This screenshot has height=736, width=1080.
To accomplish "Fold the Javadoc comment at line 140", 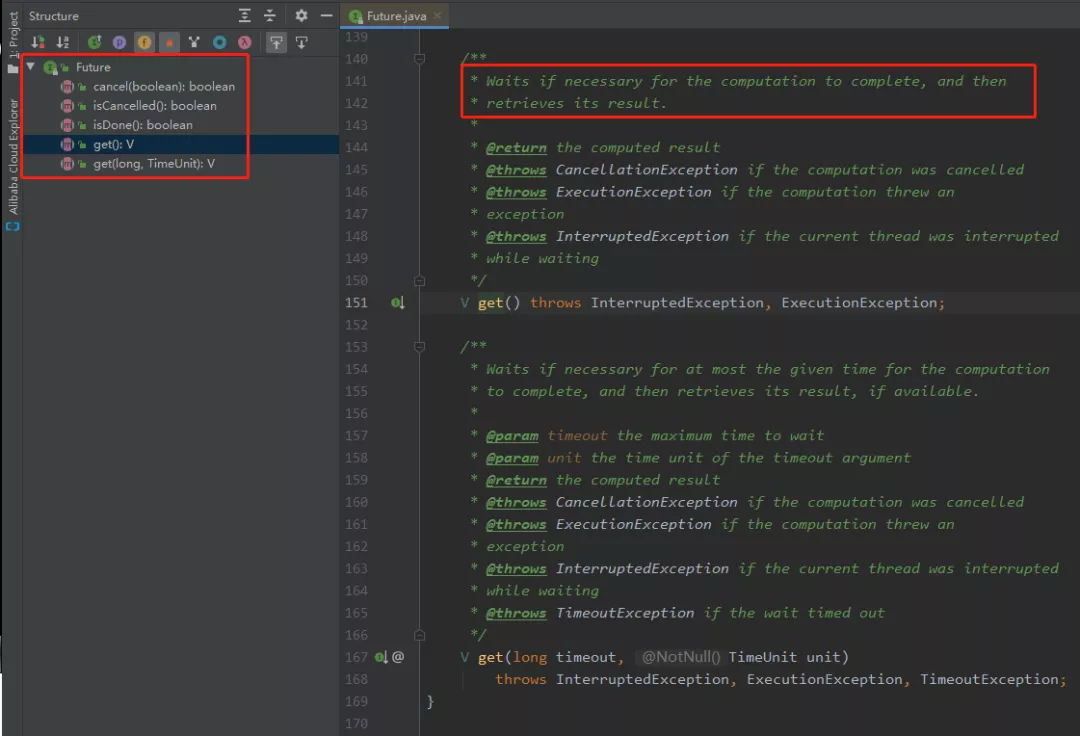I will [x=419, y=59].
